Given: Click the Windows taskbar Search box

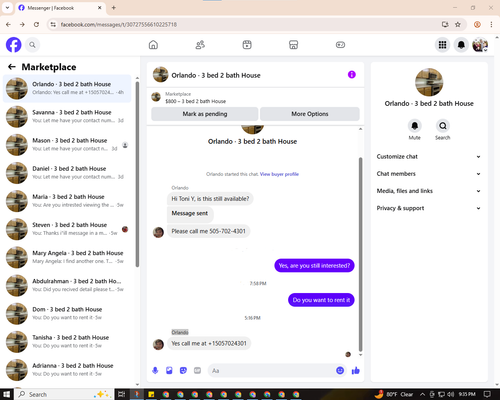Looking at the screenshot, I should pyautogui.click(x=64, y=394).
